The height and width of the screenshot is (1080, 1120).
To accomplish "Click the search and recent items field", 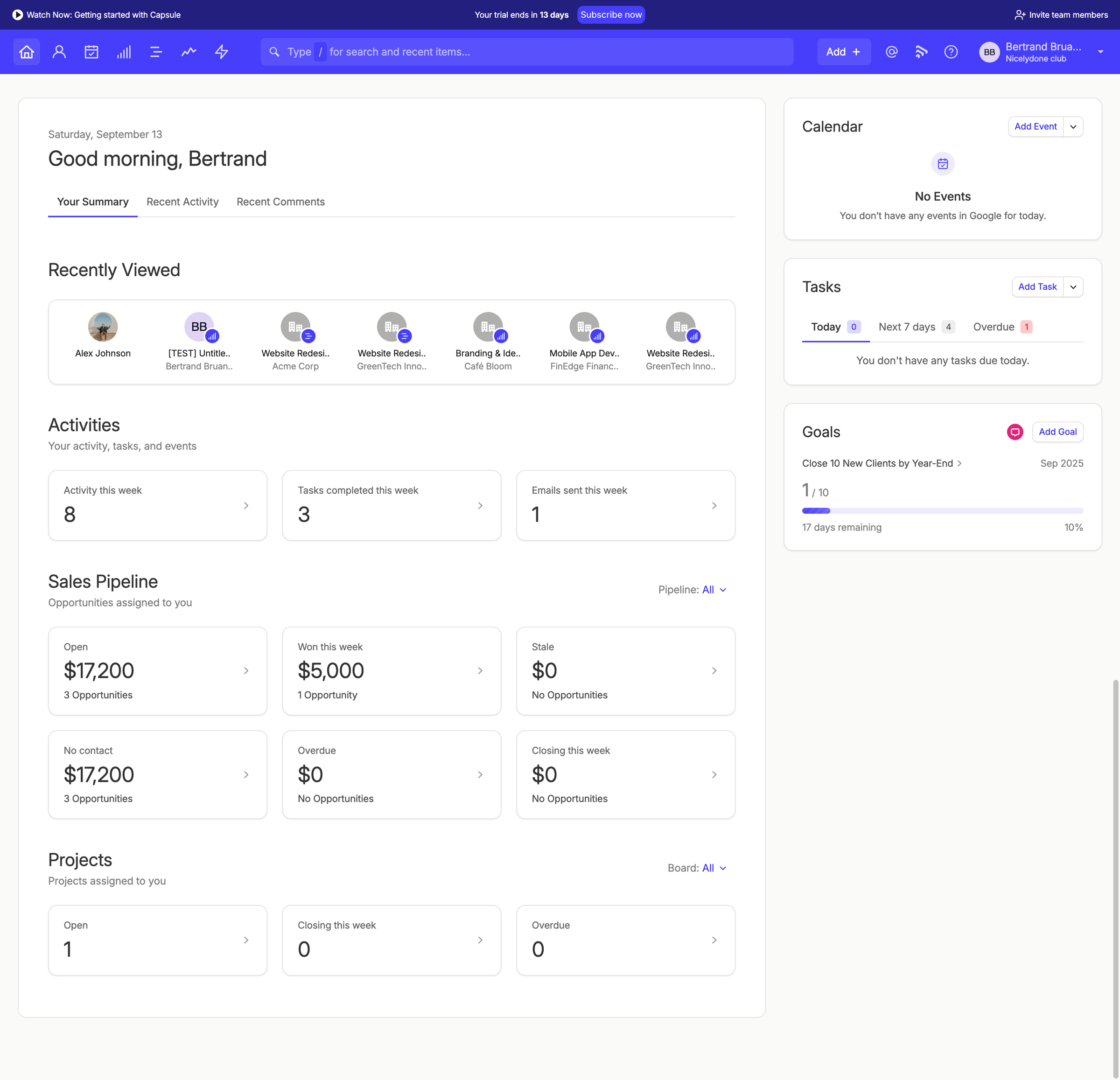I will (x=527, y=52).
